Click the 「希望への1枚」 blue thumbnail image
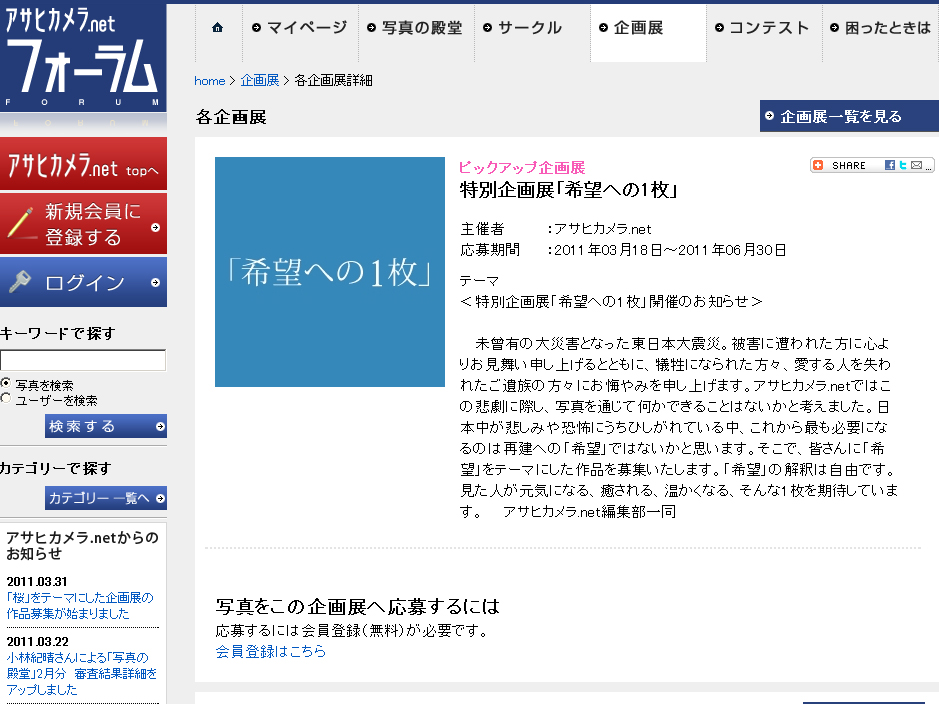Image resolution: width=939 pixels, height=704 pixels. pyautogui.click(x=330, y=272)
